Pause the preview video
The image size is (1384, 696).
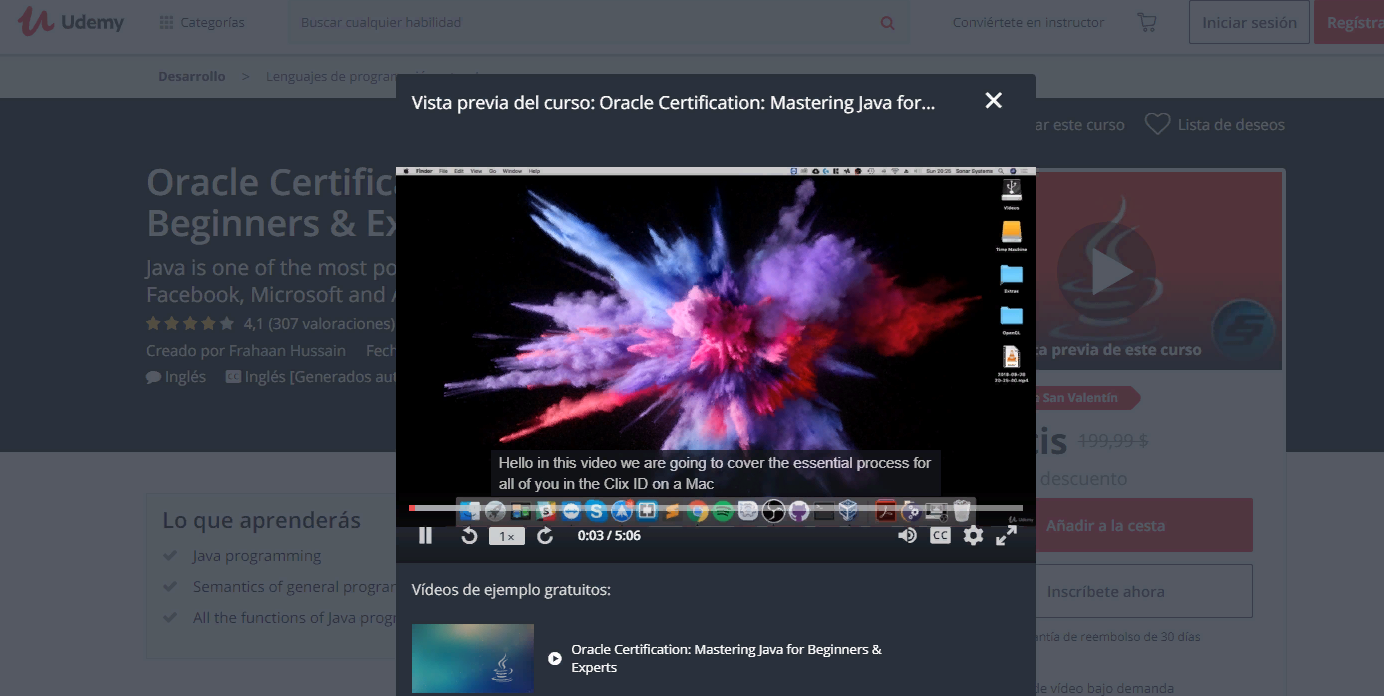pyautogui.click(x=425, y=536)
